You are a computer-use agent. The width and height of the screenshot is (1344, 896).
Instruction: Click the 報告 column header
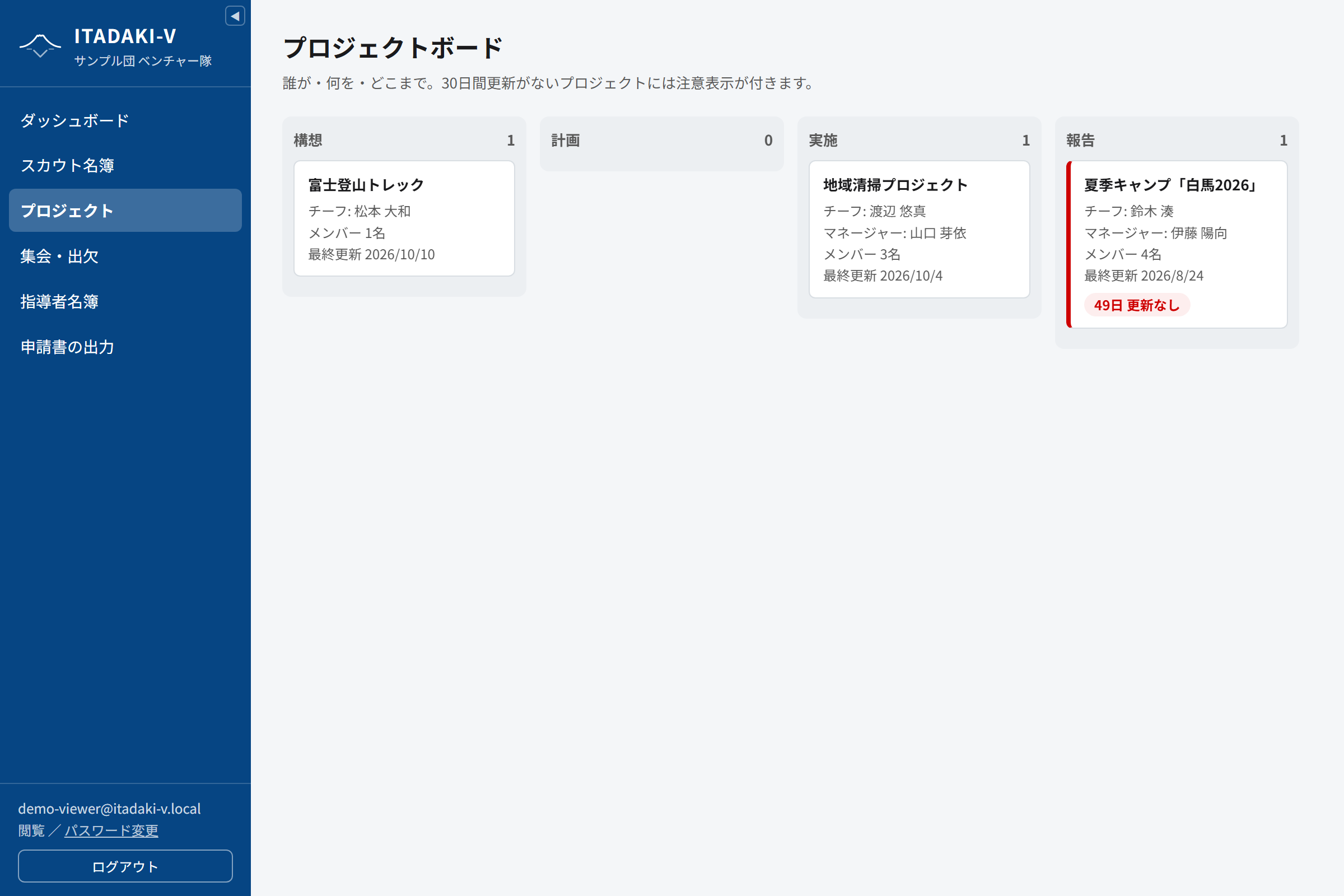pos(1081,140)
